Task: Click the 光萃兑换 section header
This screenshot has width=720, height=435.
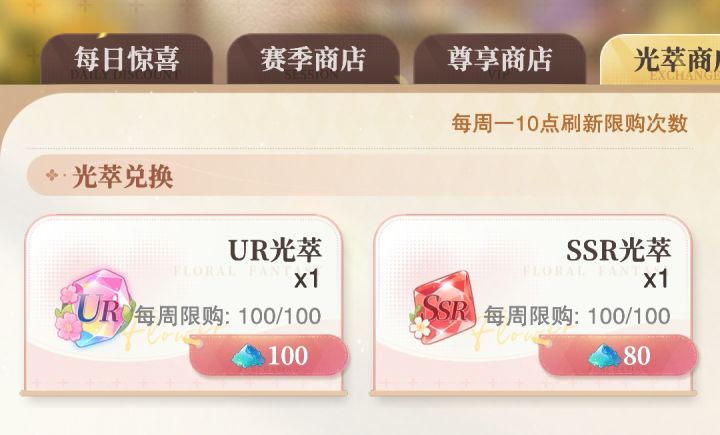Action: [x=123, y=176]
